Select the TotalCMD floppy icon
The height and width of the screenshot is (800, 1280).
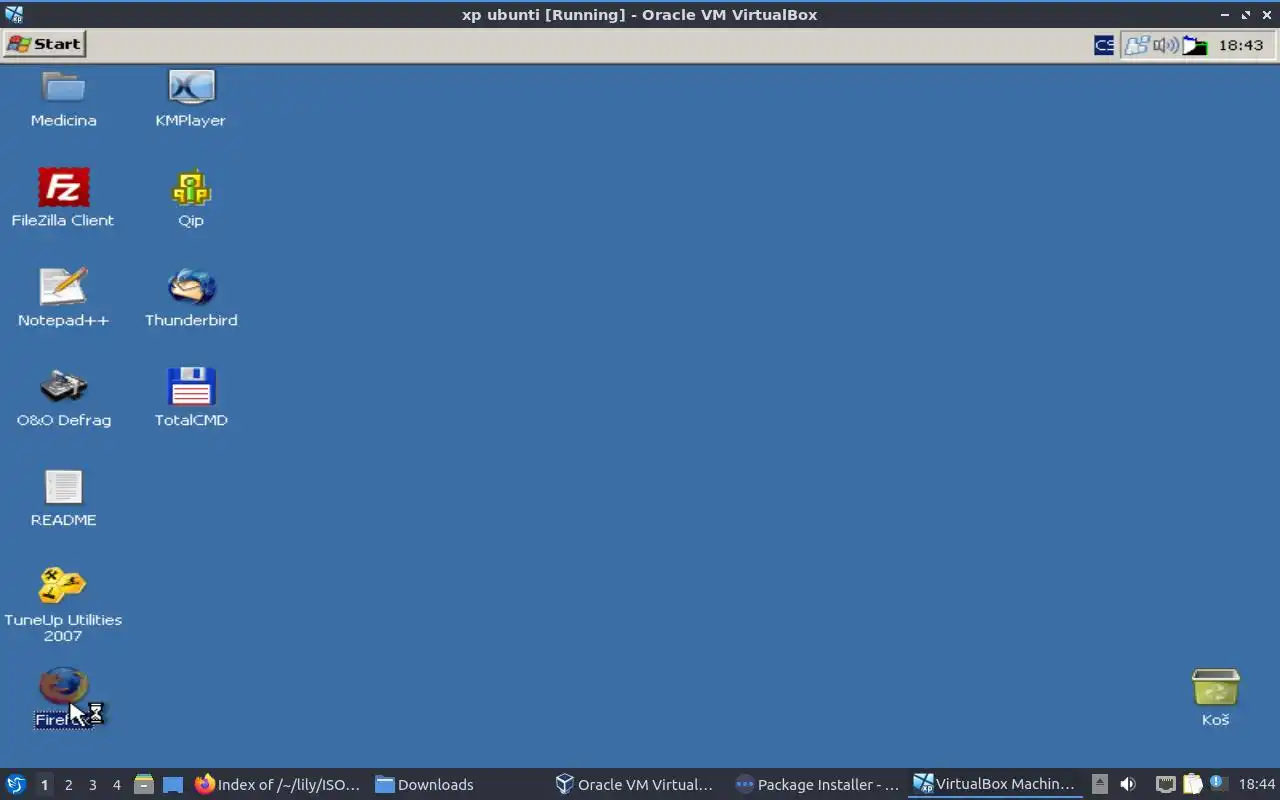[x=191, y=398]
